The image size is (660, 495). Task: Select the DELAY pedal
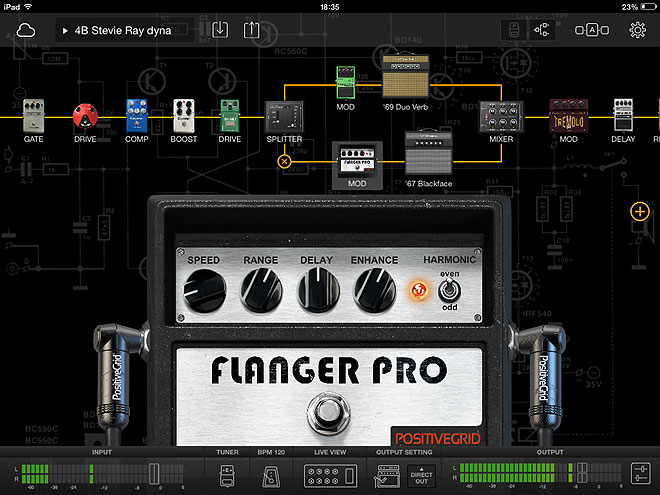pos(623,115)
